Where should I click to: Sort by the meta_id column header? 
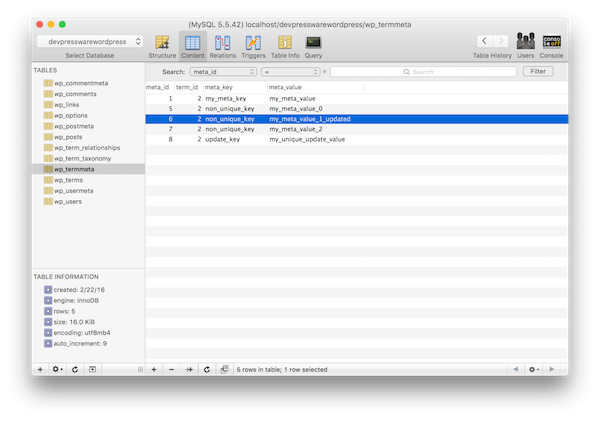160,87
